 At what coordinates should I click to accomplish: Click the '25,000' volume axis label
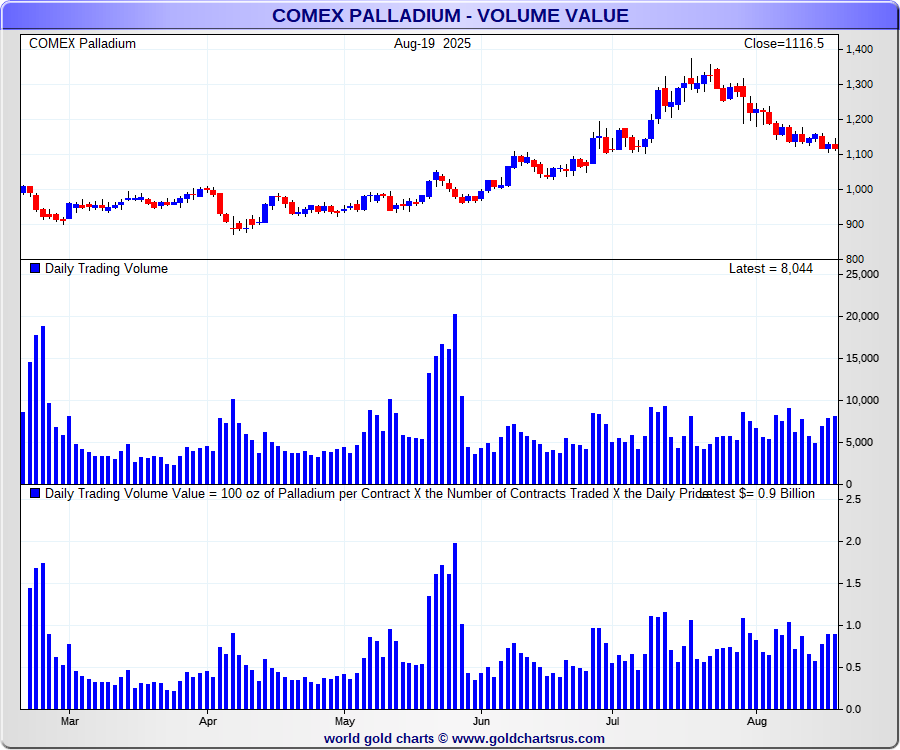(862, 274)
